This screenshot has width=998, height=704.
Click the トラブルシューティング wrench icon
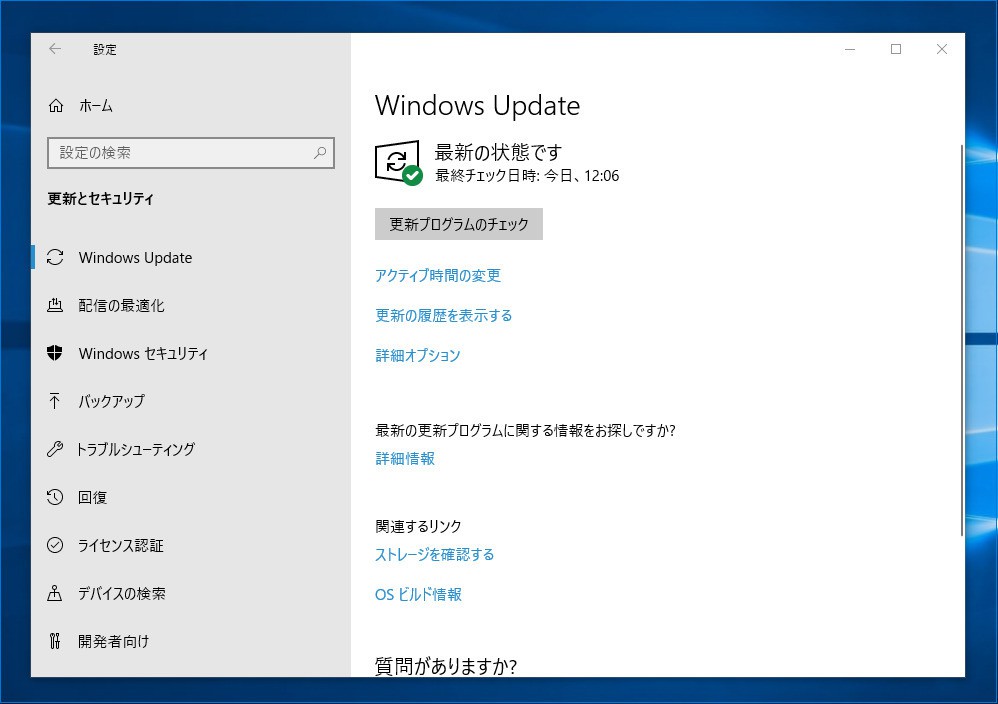pos(55,449)
